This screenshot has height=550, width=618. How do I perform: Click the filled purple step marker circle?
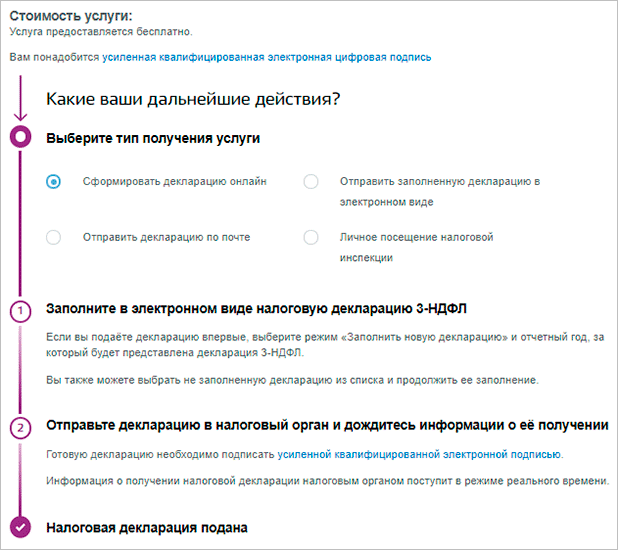click(19, 138)
